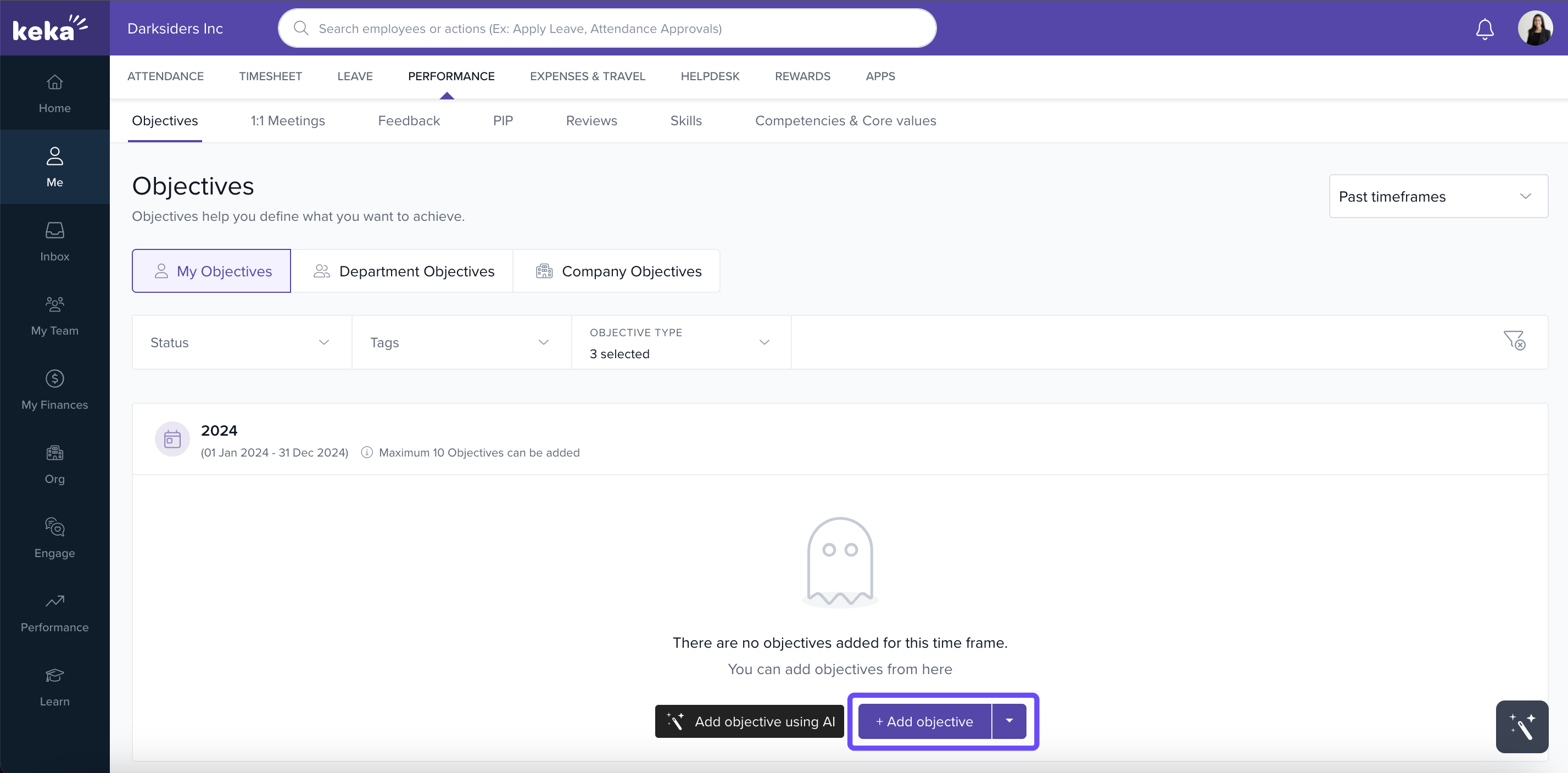Open the Objective Type dropdown
The image size is (1568, 773).
[x=680, y=342]
